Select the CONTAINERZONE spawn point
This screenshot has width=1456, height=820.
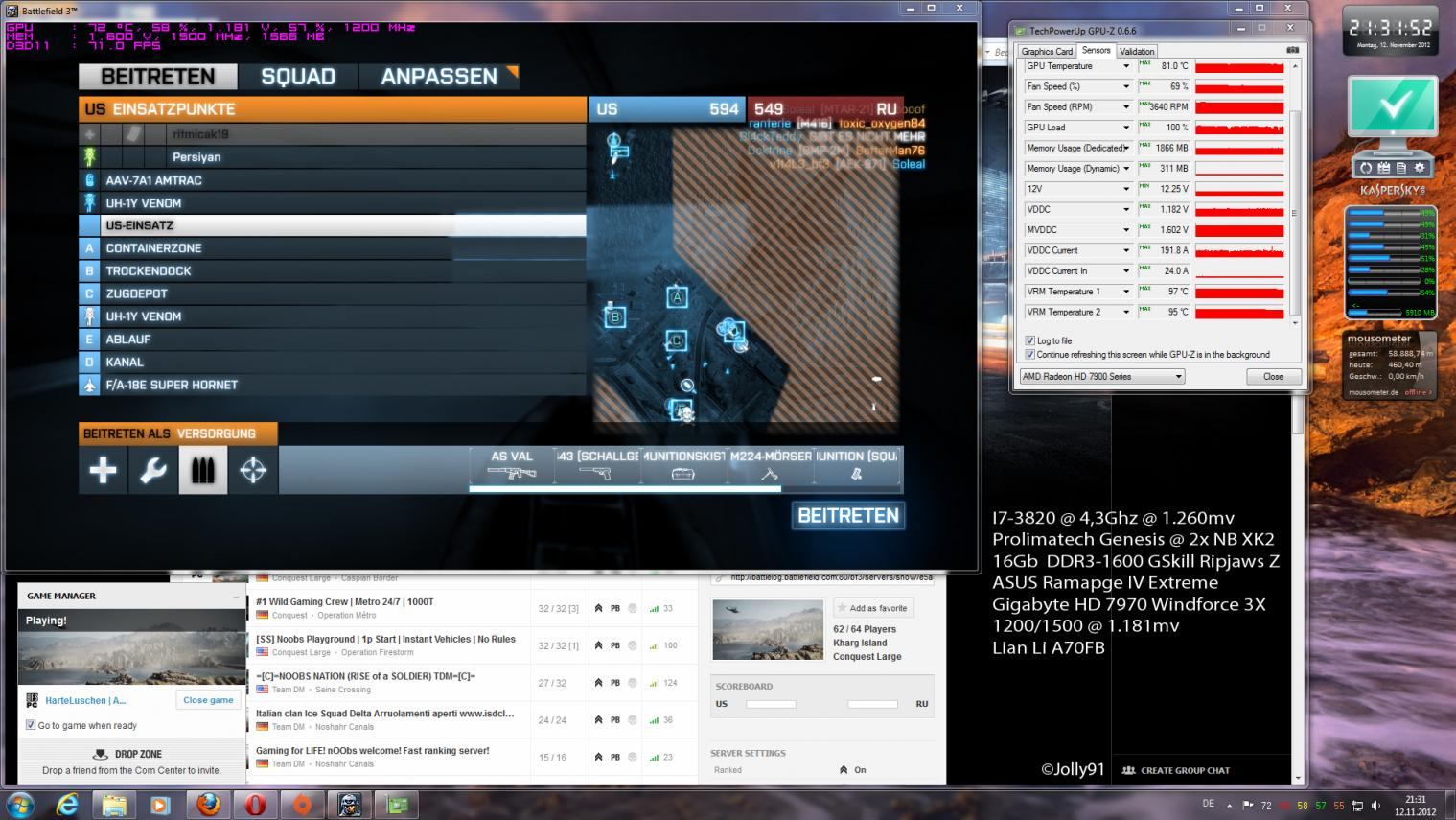333,247
